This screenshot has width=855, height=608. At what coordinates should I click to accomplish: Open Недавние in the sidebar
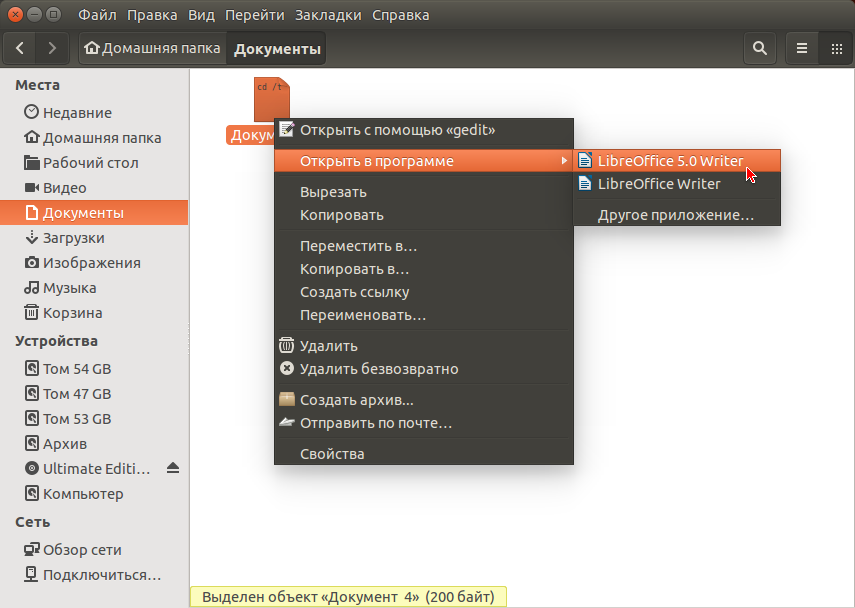[94, 112]
